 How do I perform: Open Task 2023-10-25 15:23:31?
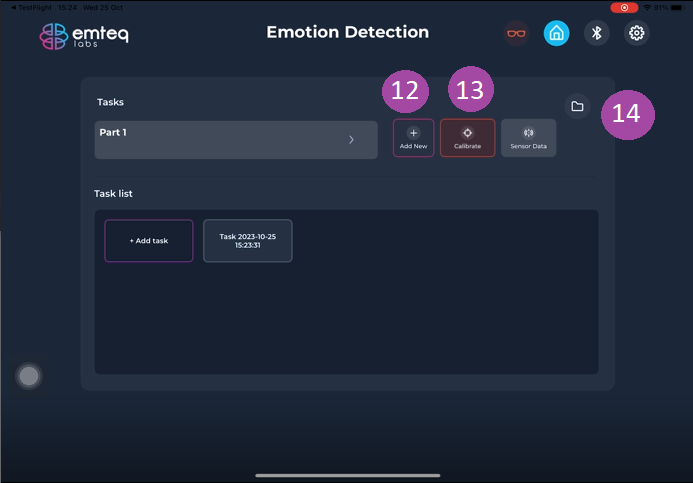tap(247, 241)
